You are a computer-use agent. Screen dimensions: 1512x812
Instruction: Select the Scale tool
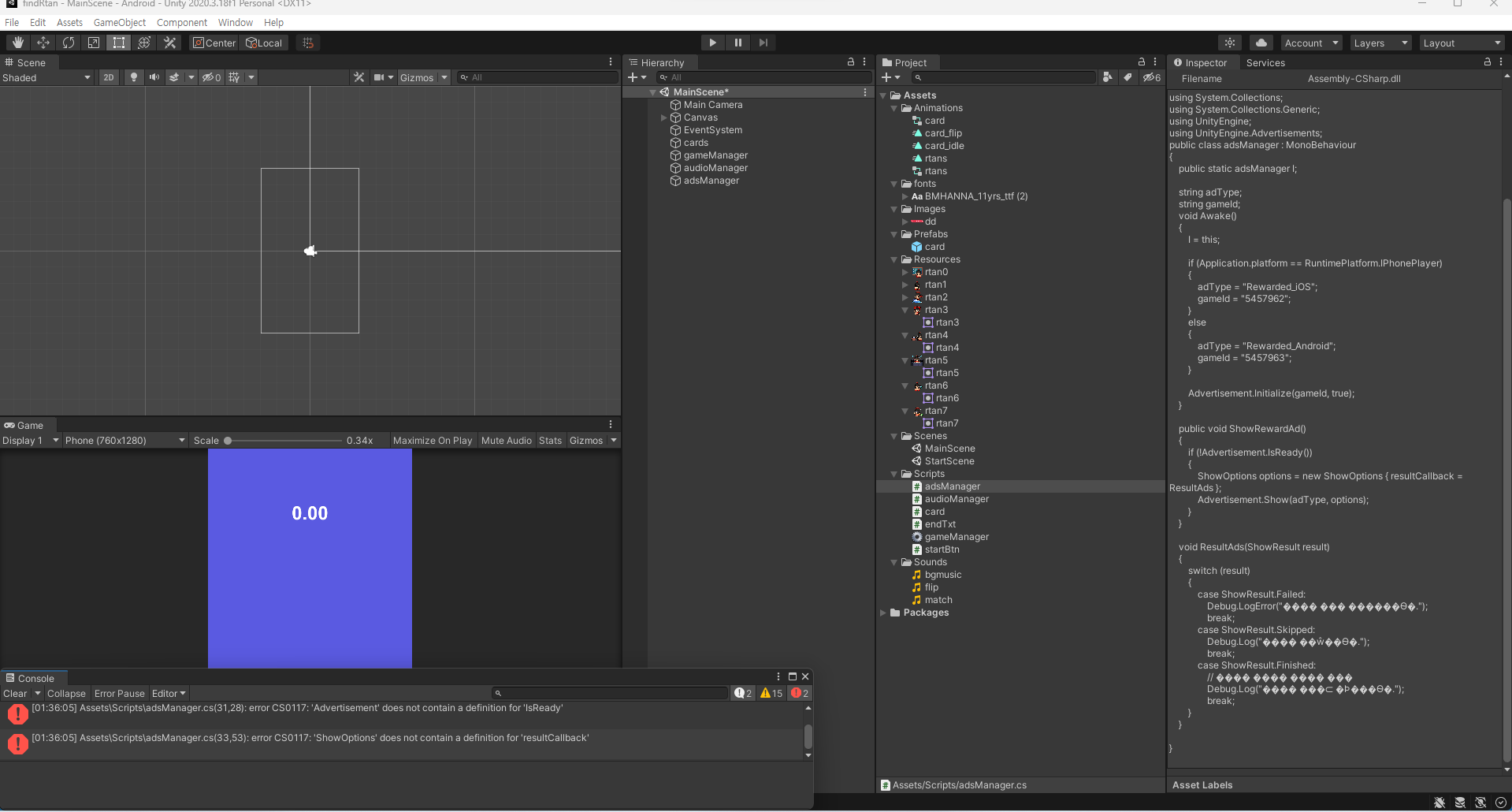click(94, 43)
